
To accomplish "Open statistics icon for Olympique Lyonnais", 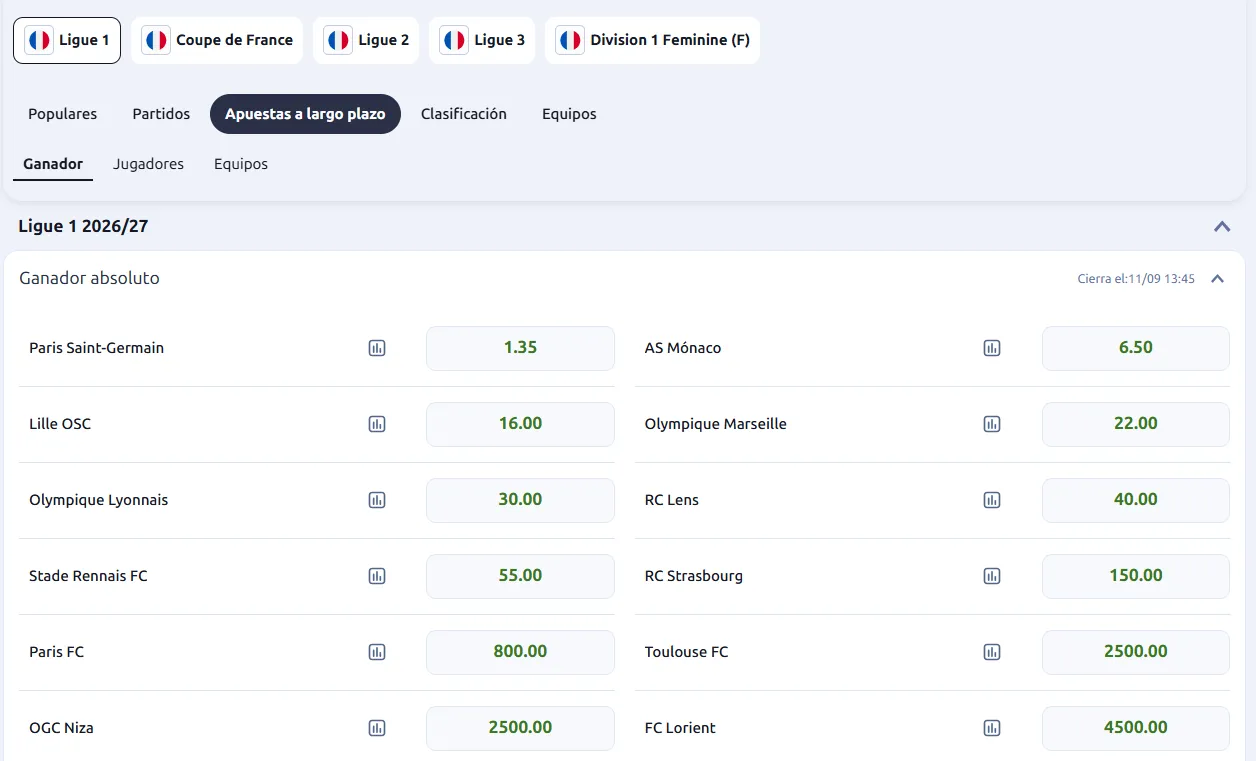I will [377, 500].
